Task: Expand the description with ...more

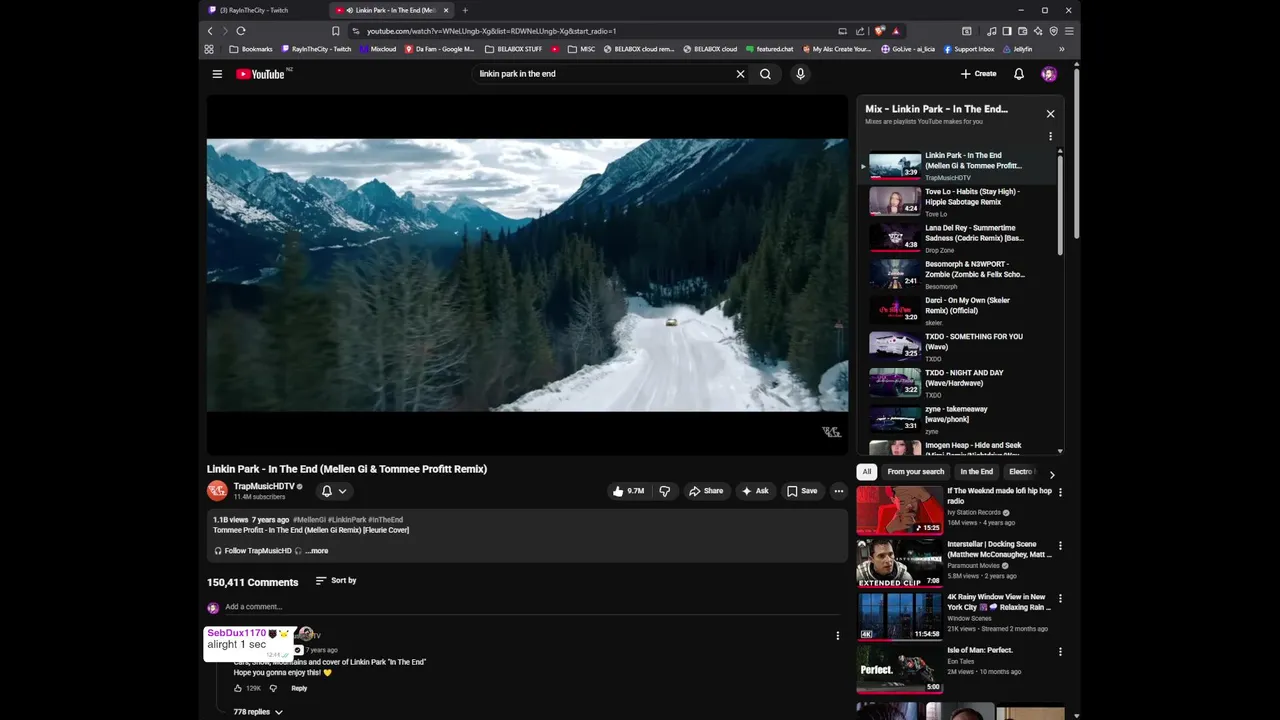Action: (317, 551)
